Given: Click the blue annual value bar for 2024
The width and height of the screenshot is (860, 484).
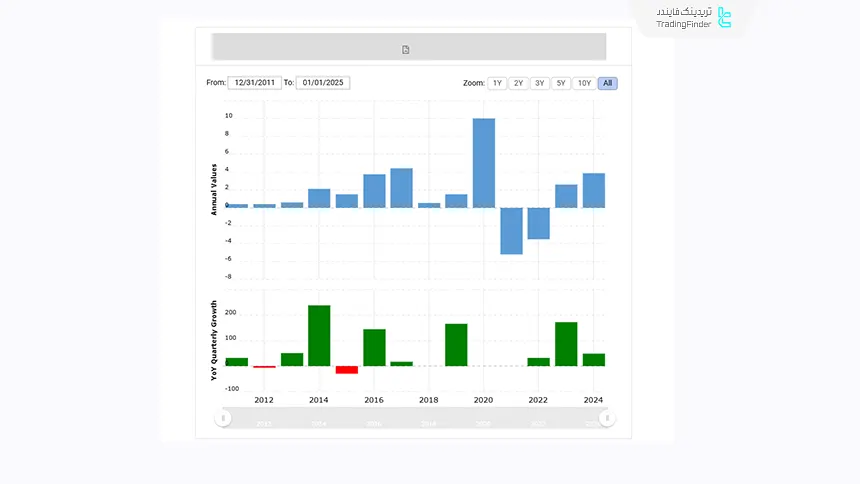Looking at the screenshot, I should point(594,190).
